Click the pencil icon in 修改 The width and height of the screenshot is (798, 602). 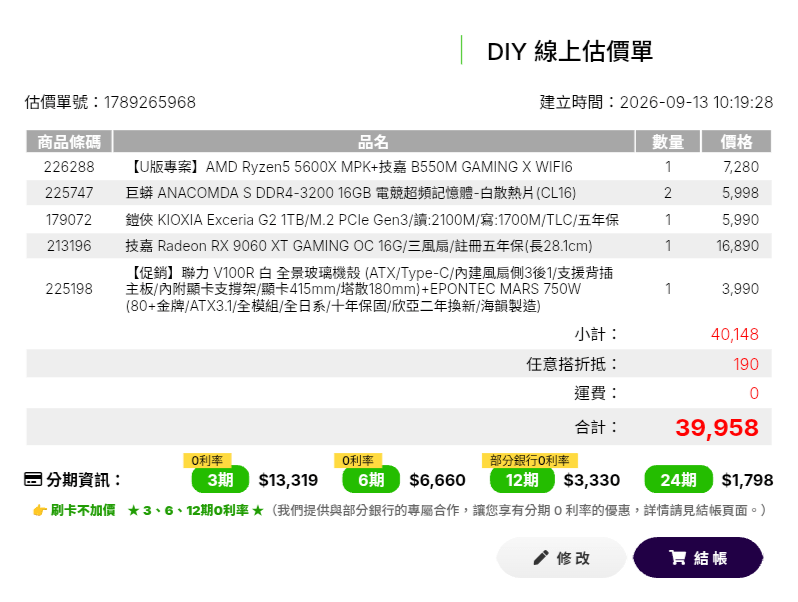[540, 558]
